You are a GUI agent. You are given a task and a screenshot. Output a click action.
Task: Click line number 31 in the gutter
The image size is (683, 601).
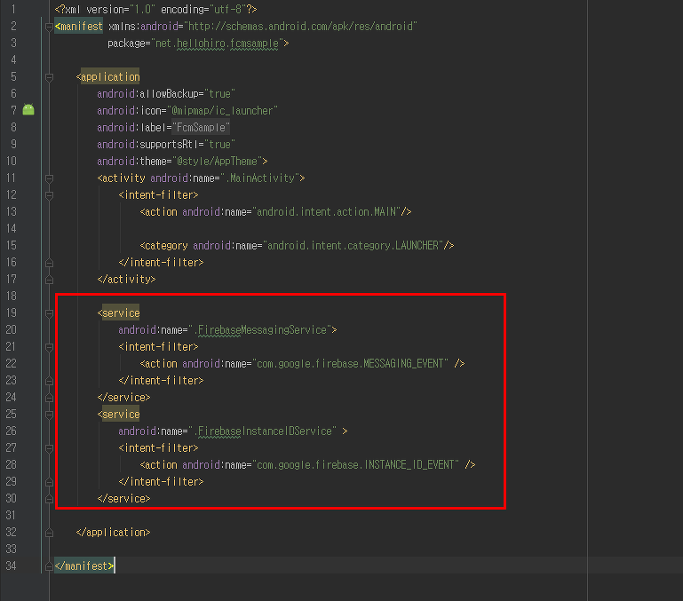11,516
